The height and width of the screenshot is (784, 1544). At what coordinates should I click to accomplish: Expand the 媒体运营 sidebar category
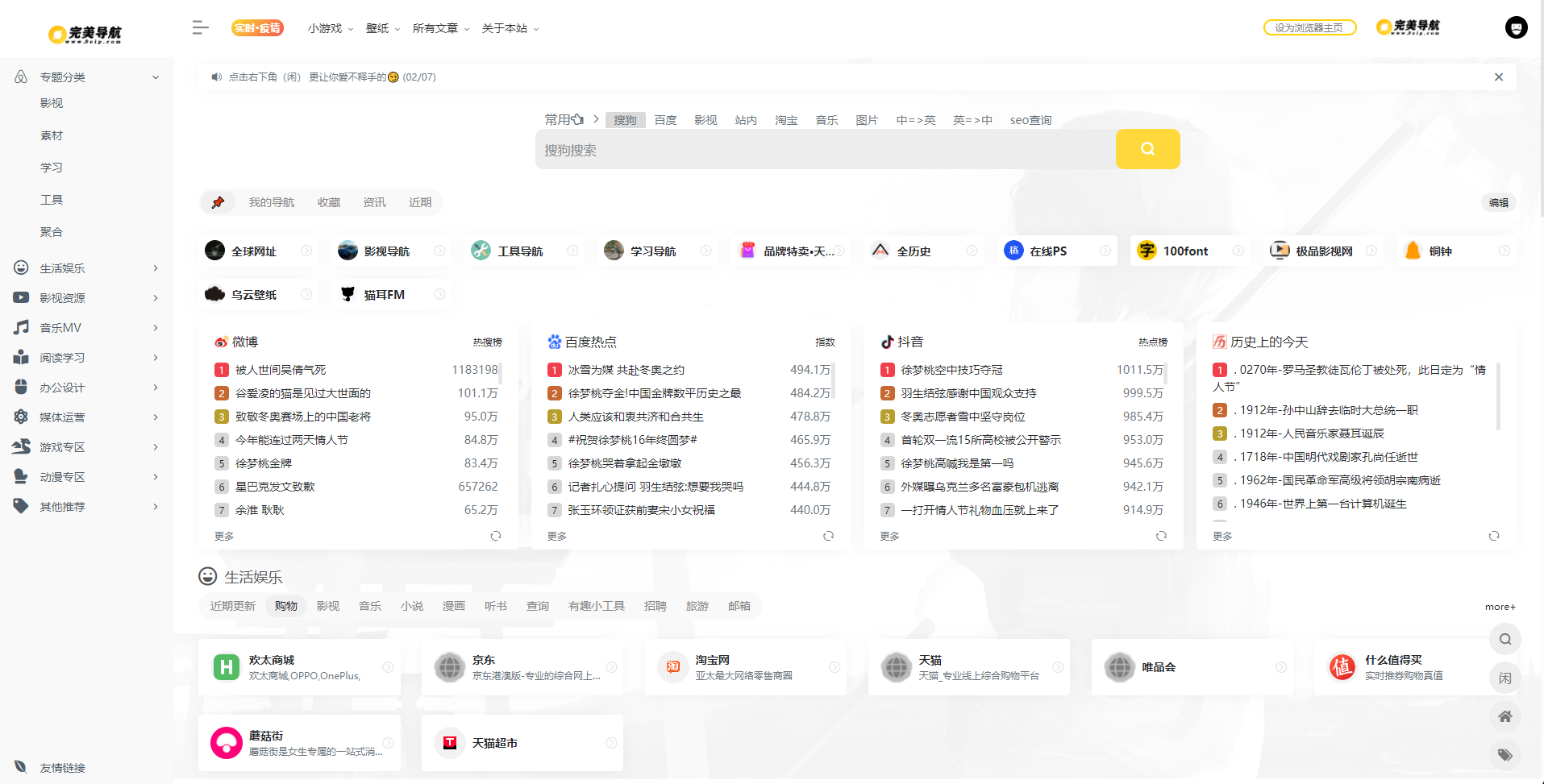156,417
